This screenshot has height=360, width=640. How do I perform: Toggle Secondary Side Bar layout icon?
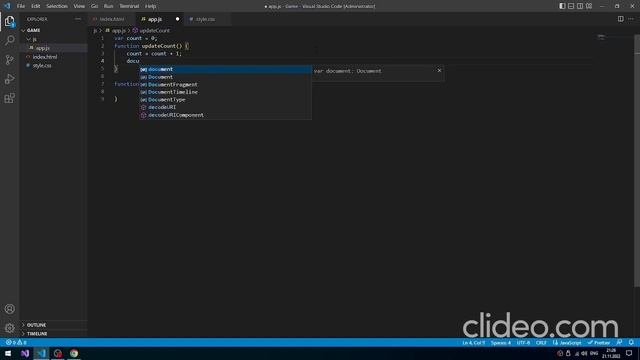tap(580, 6)
